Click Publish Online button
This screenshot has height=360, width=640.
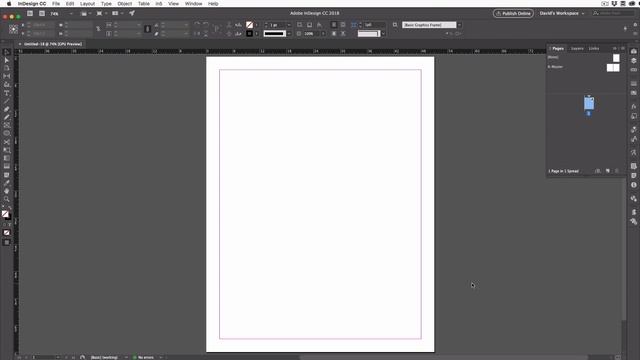pos(513,13)
